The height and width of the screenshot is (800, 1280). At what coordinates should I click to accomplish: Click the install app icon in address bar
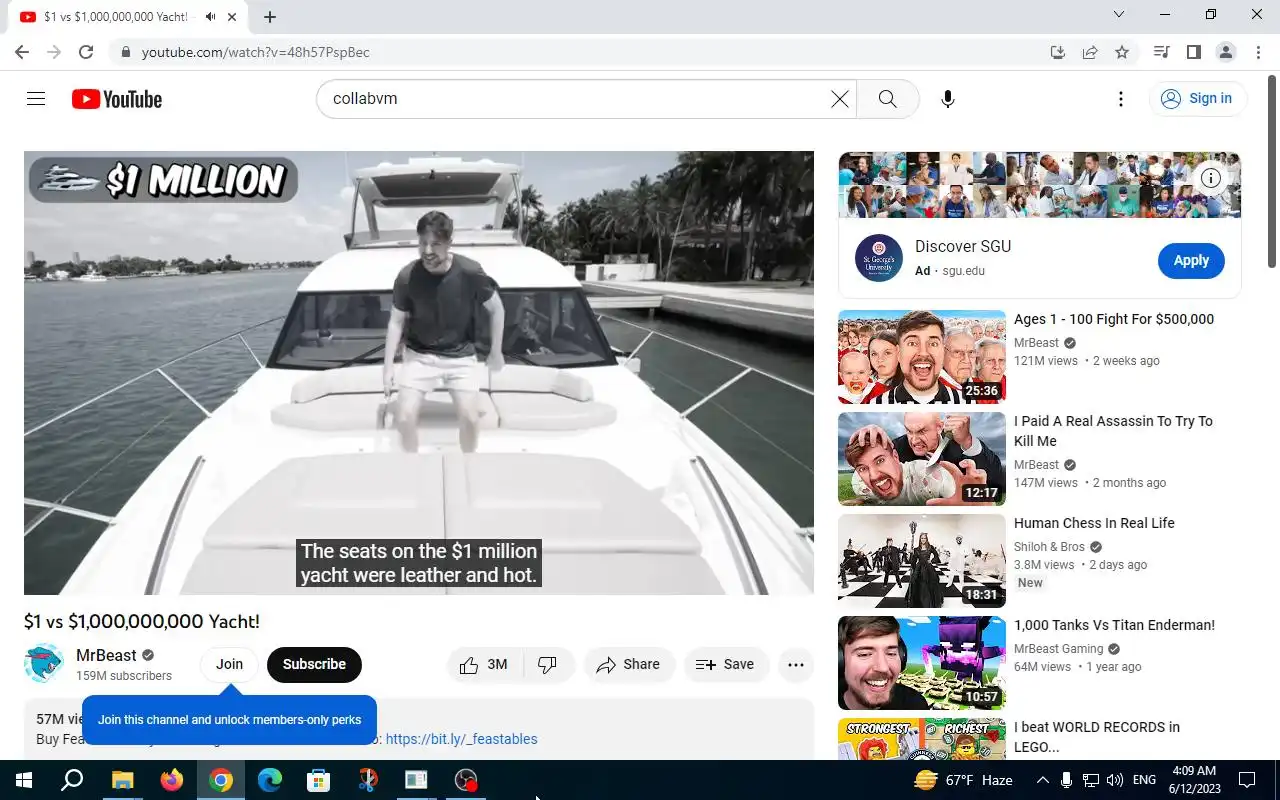(1057, 52)
